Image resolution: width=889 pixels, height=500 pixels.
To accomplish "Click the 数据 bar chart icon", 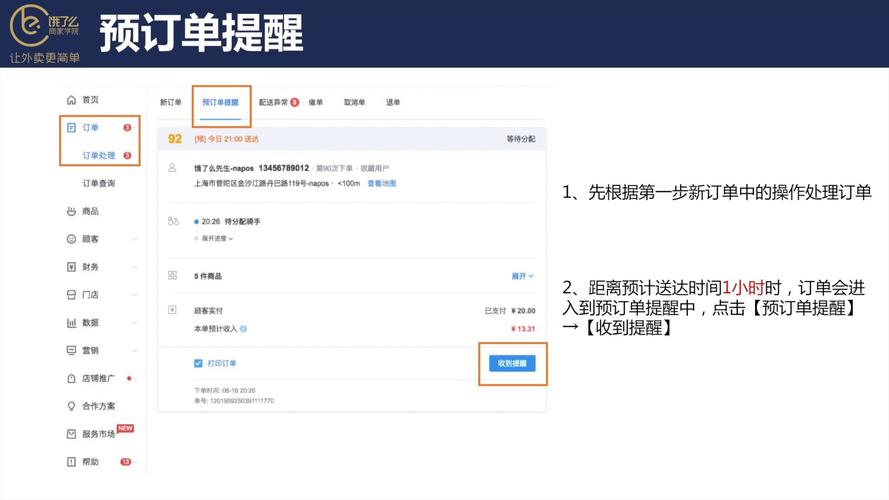I will click(x=71, y=323).
